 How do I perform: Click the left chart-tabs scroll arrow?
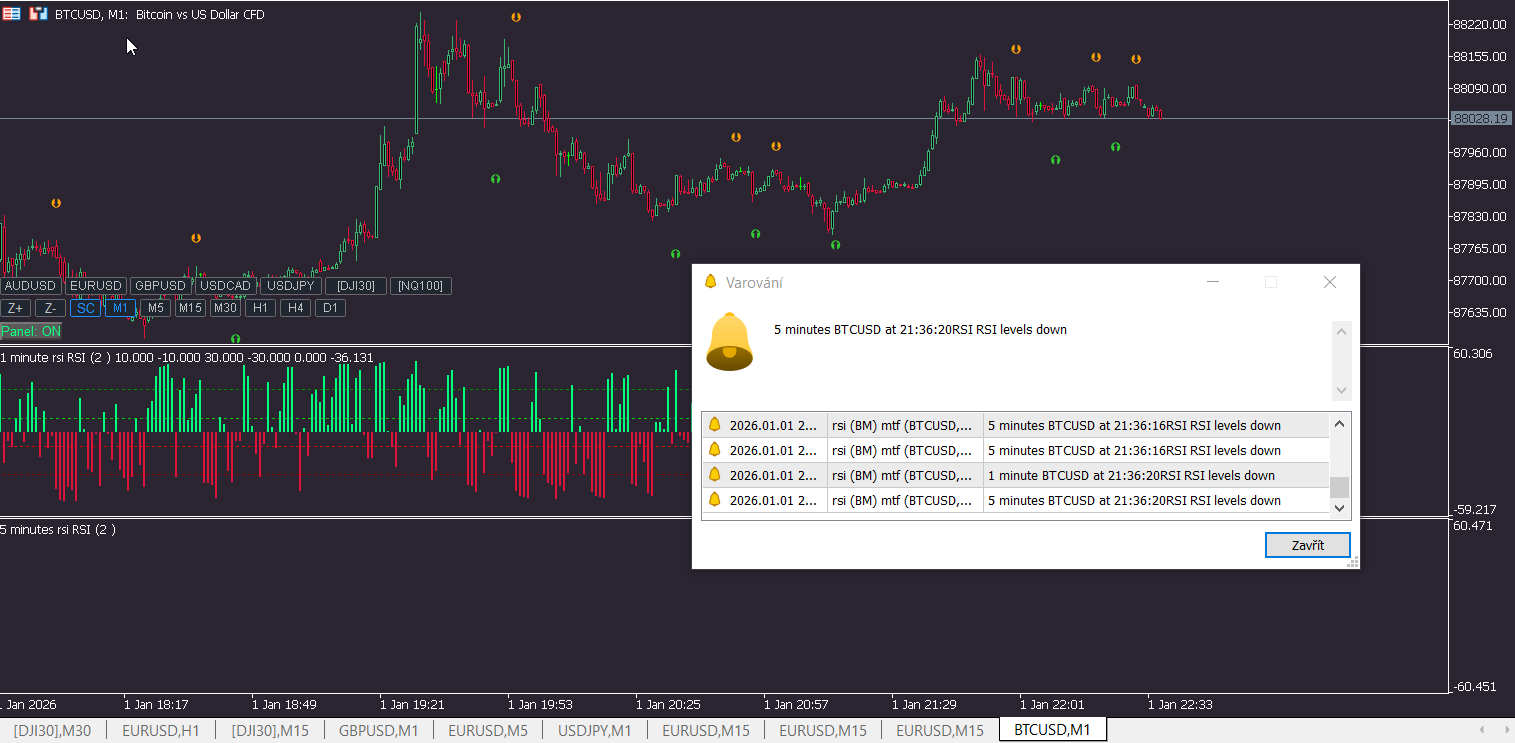tap(1481, 731)
